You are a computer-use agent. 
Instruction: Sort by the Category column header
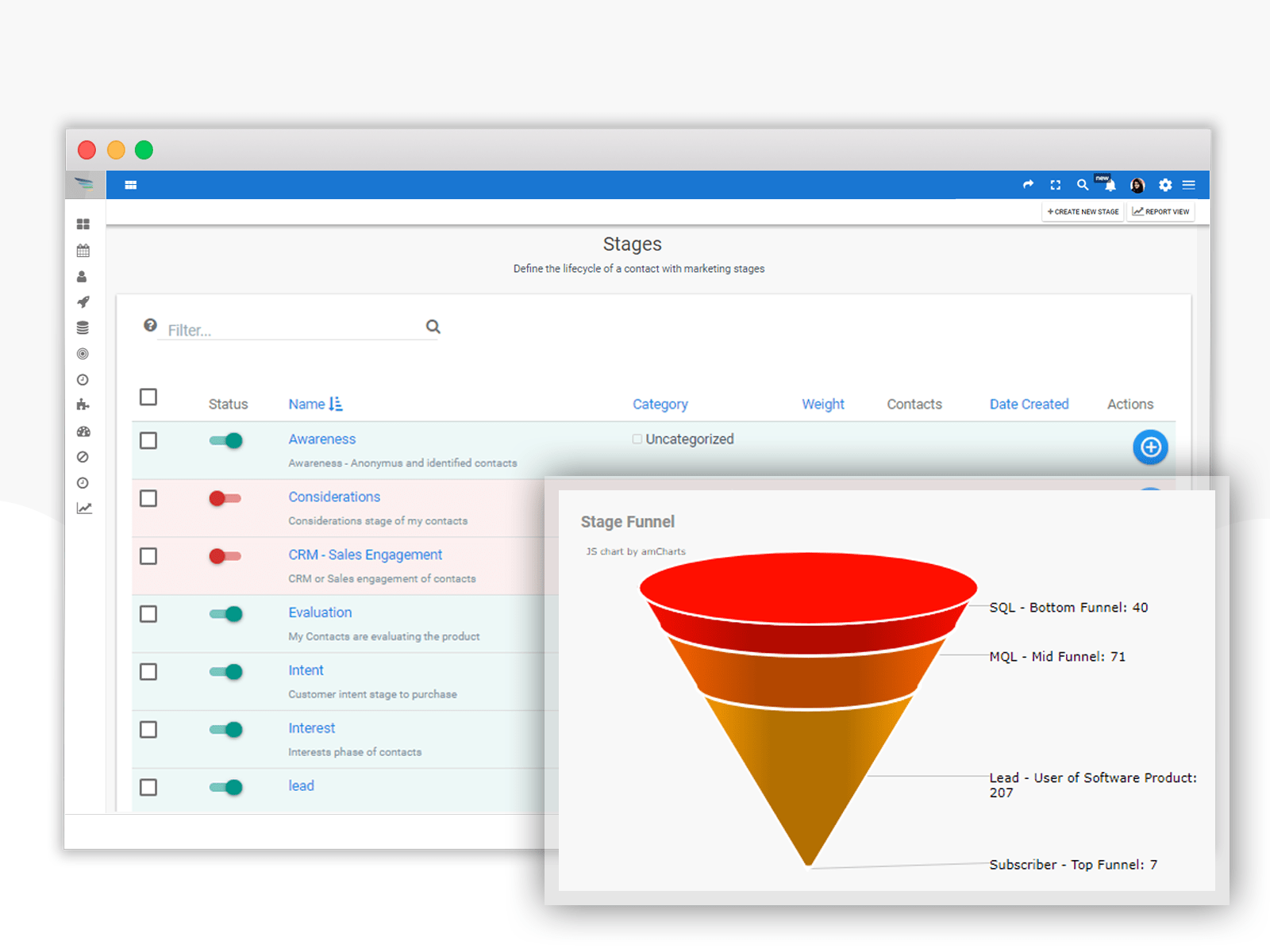click(x=660, y=404)
